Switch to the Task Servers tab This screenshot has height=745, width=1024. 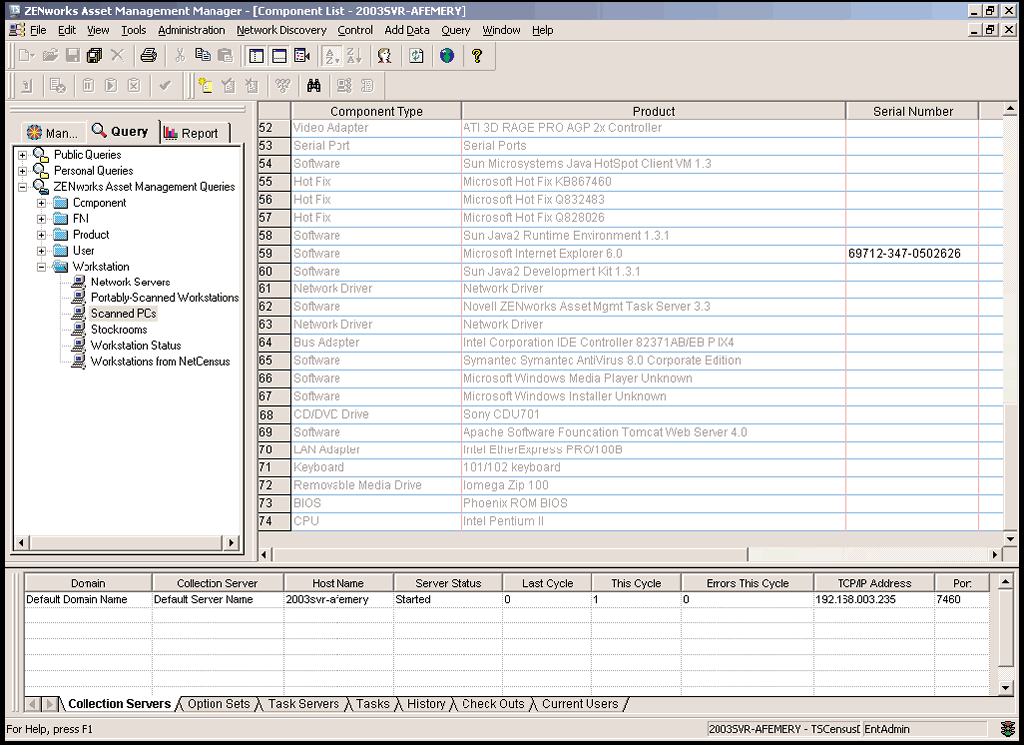pyautogui.click(x=304, y=704)
